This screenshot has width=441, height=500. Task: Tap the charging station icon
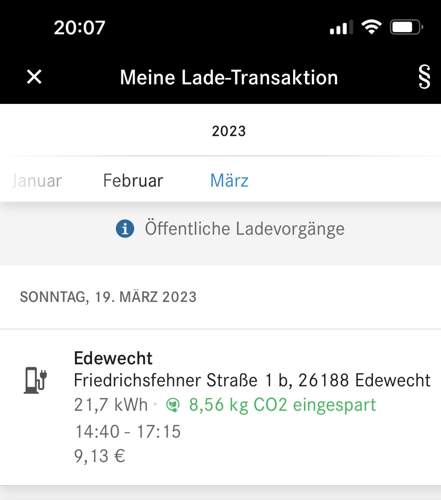click(x=35, y=380)
